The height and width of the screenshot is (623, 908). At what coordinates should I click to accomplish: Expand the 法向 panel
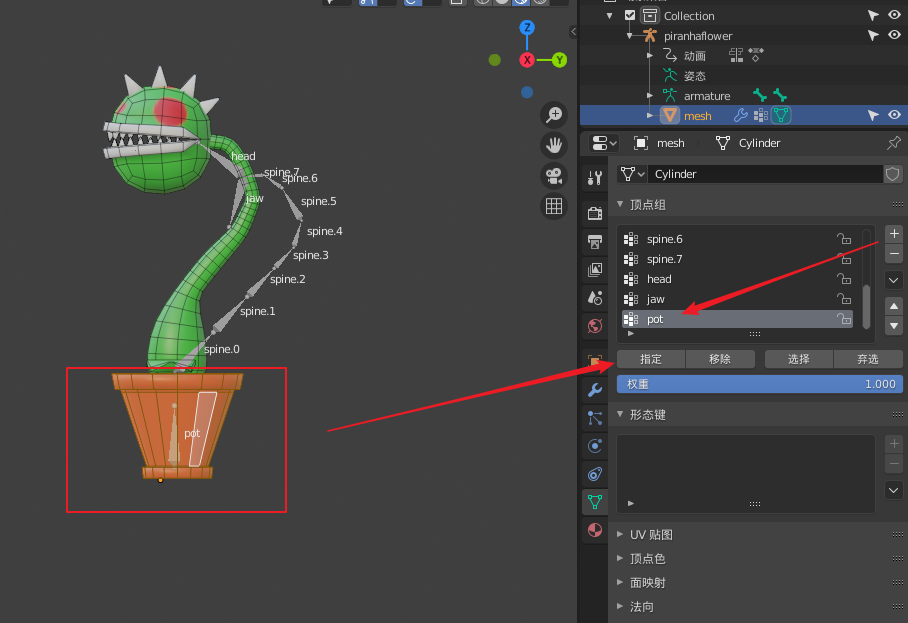coord(620,606)
